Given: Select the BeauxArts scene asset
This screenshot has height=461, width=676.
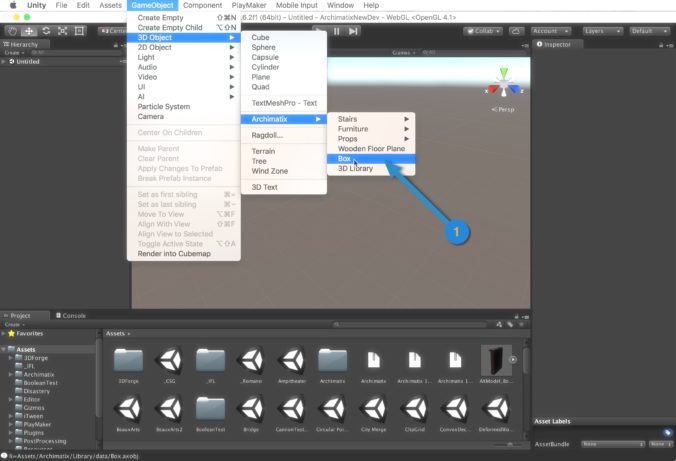Looking at the screenshot, I should pos(128,408).
